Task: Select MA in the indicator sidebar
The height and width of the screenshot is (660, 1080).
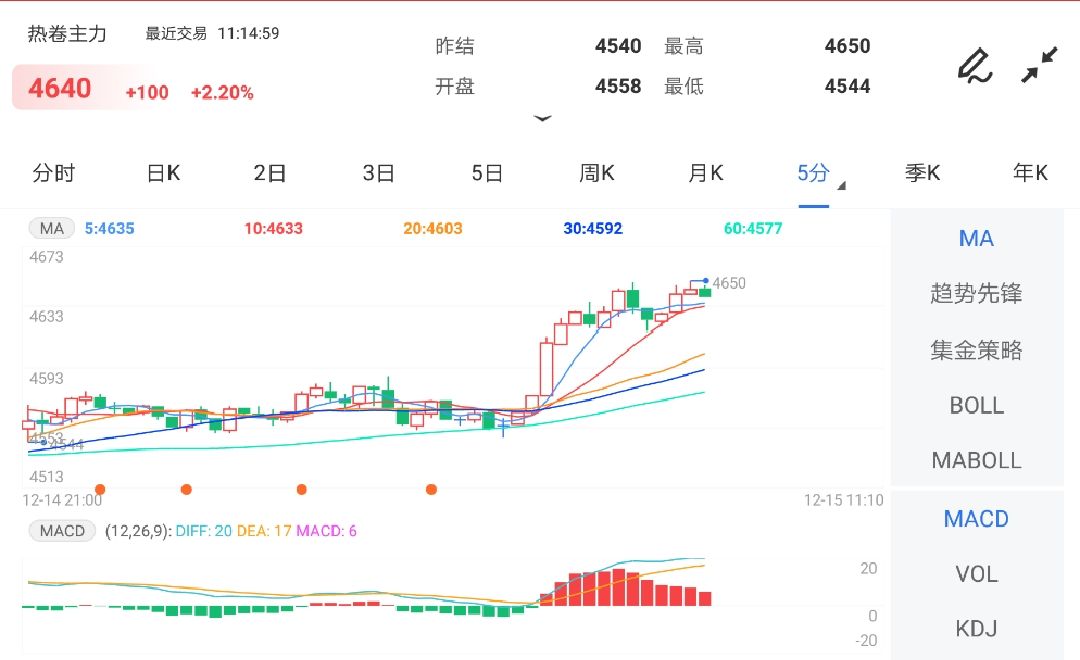Action: pos(976,238)
